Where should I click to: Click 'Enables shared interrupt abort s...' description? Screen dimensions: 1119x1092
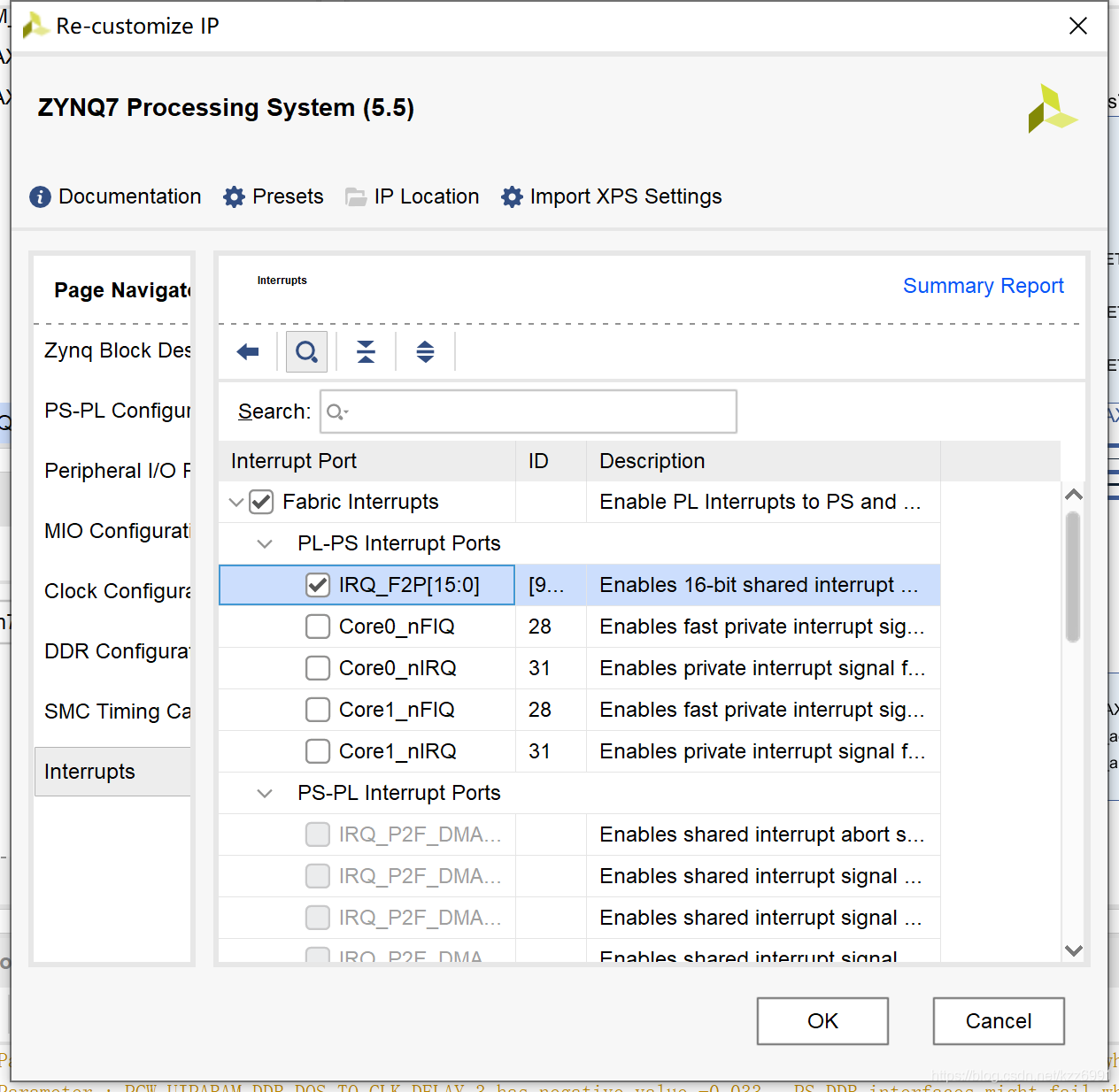click(x=761, y=834)
